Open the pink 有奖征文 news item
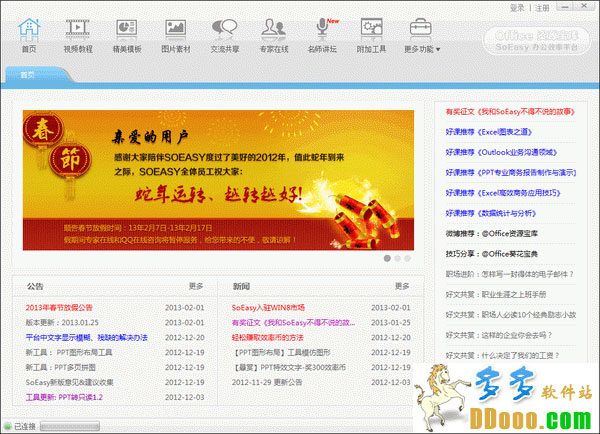 tap(293, 322)
